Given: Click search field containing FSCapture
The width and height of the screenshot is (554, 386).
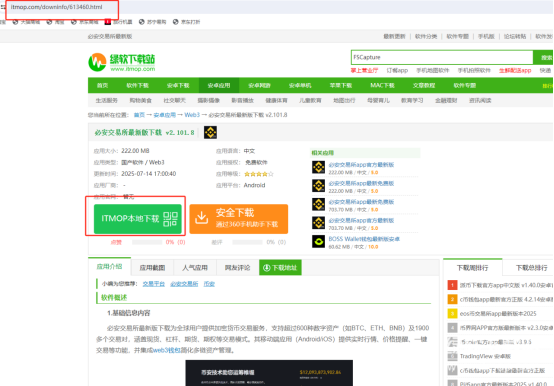Looking at the screenshot, I should [442, 57].
